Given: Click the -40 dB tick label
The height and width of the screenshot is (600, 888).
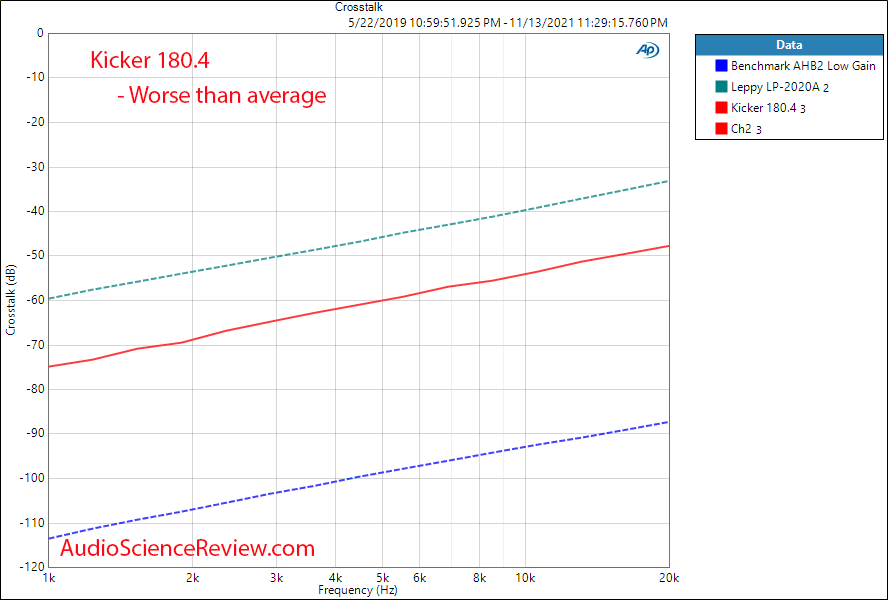Looking at the screenshot, I should [33, 211].
